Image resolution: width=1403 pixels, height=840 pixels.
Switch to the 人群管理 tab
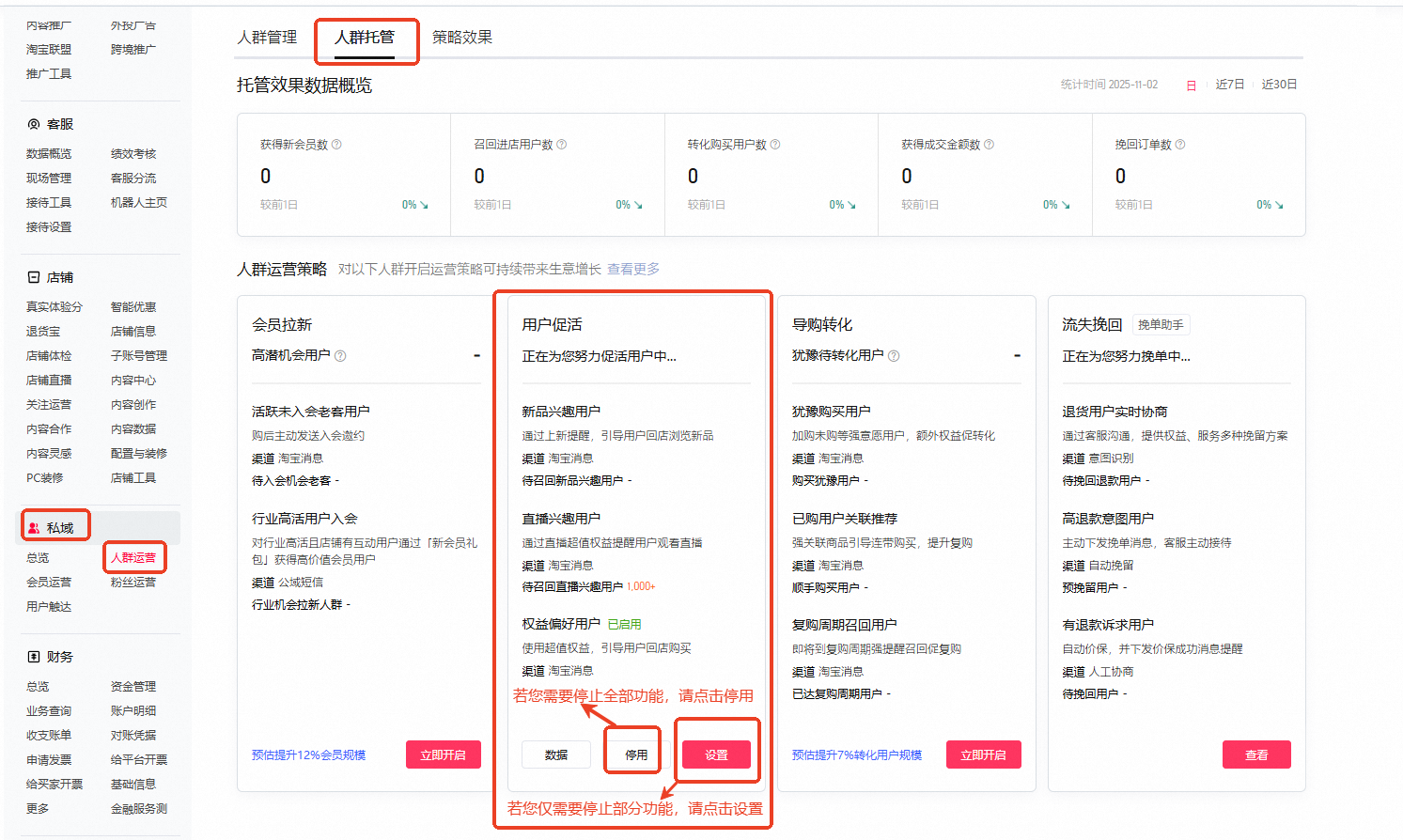point(267,38)
